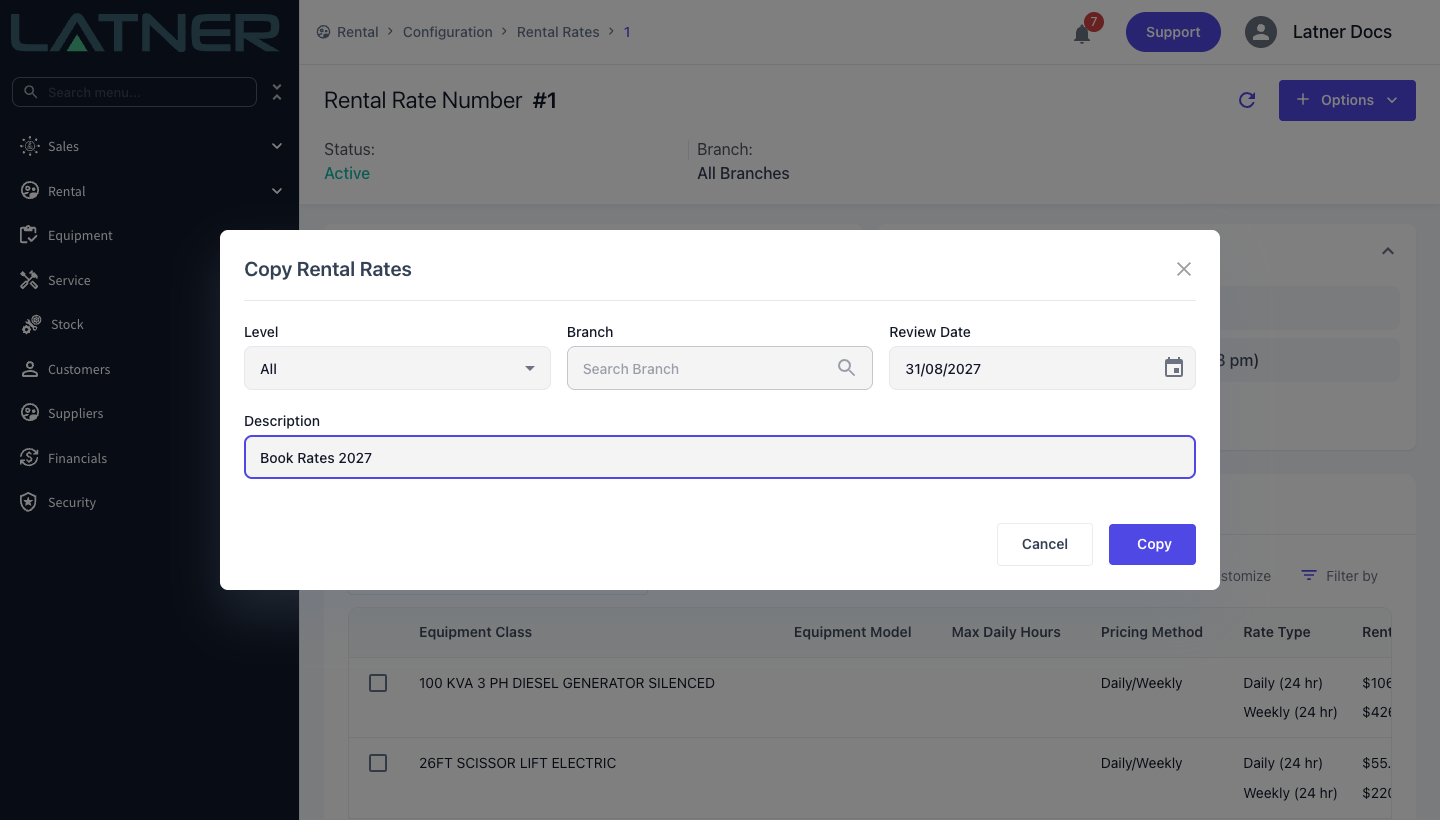The height and width of the screenshot is (820, 1440).
Task: Click the Copy button
Action: pyautogui.click(x=1152, y=544)
